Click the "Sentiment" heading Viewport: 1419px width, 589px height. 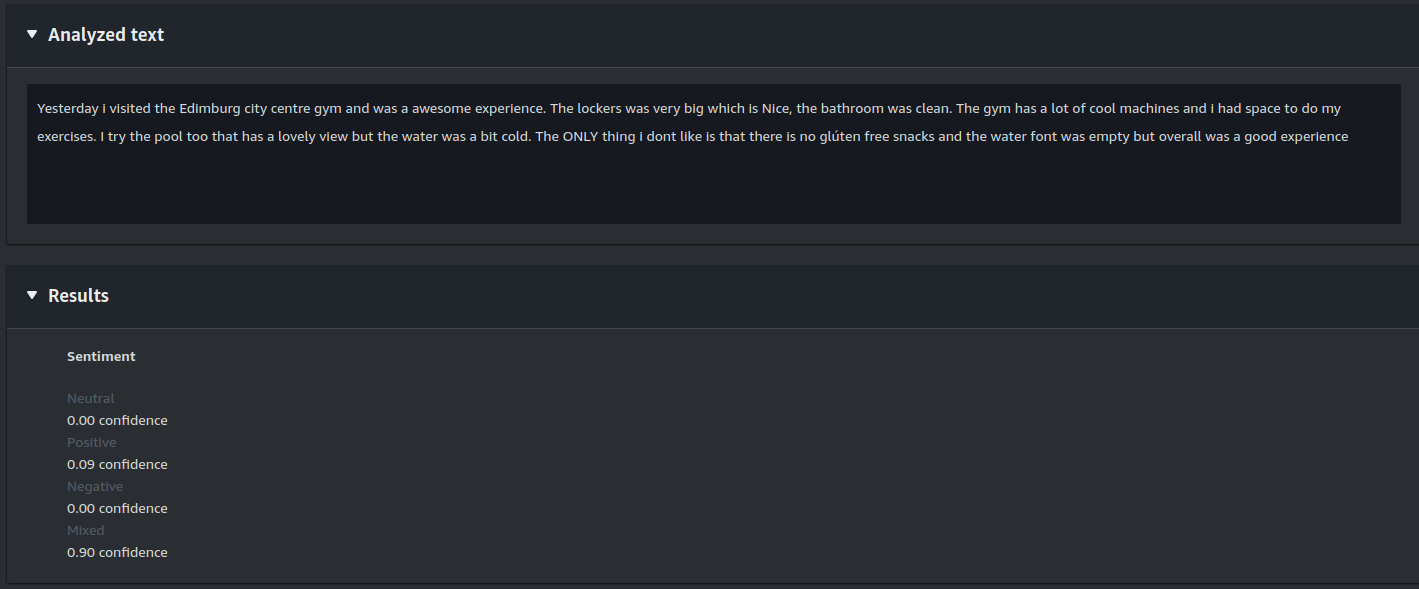click(x=101, y=356)
